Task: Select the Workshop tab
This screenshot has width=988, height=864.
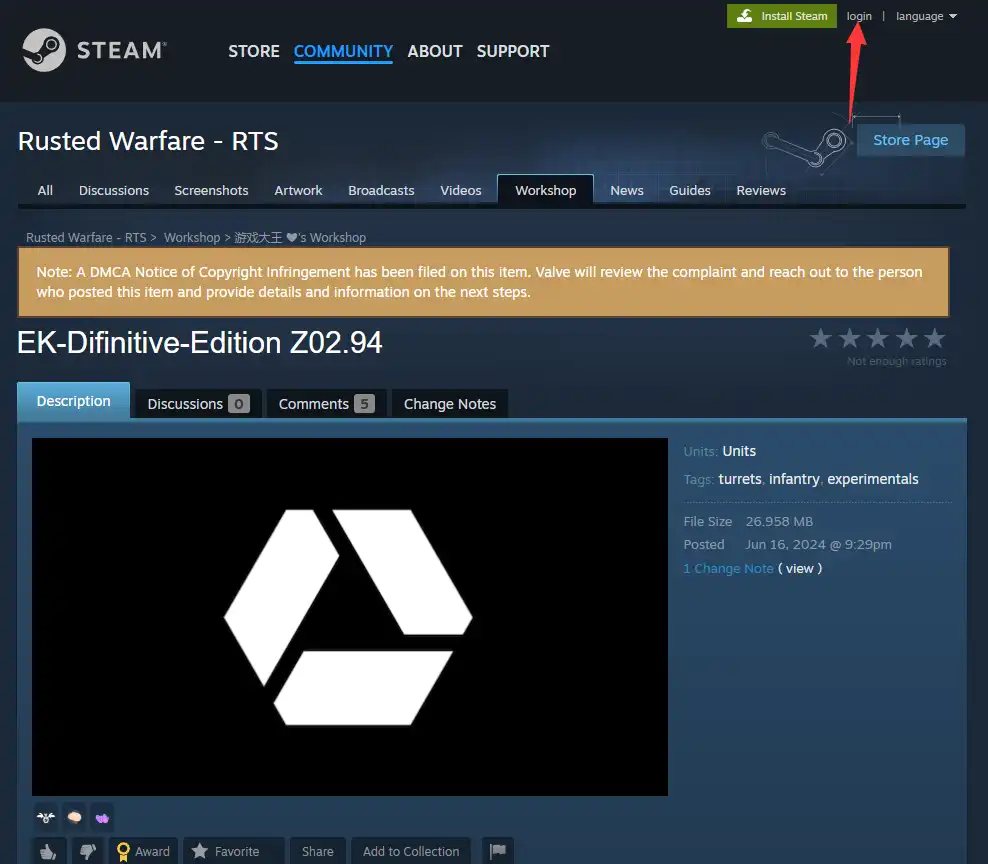Action: coord(546,190)
